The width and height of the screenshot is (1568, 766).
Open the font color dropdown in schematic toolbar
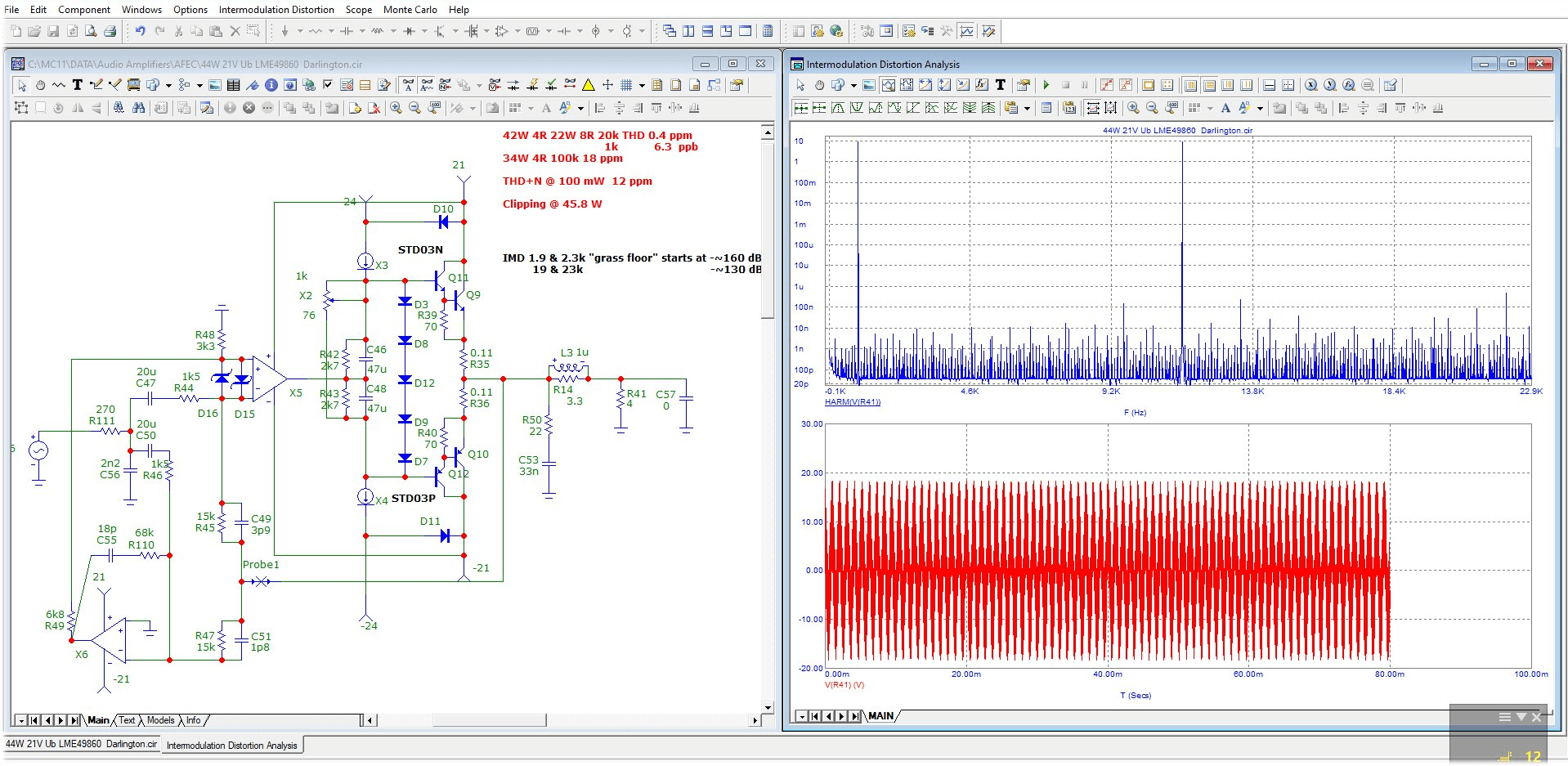tap(580, 108)
